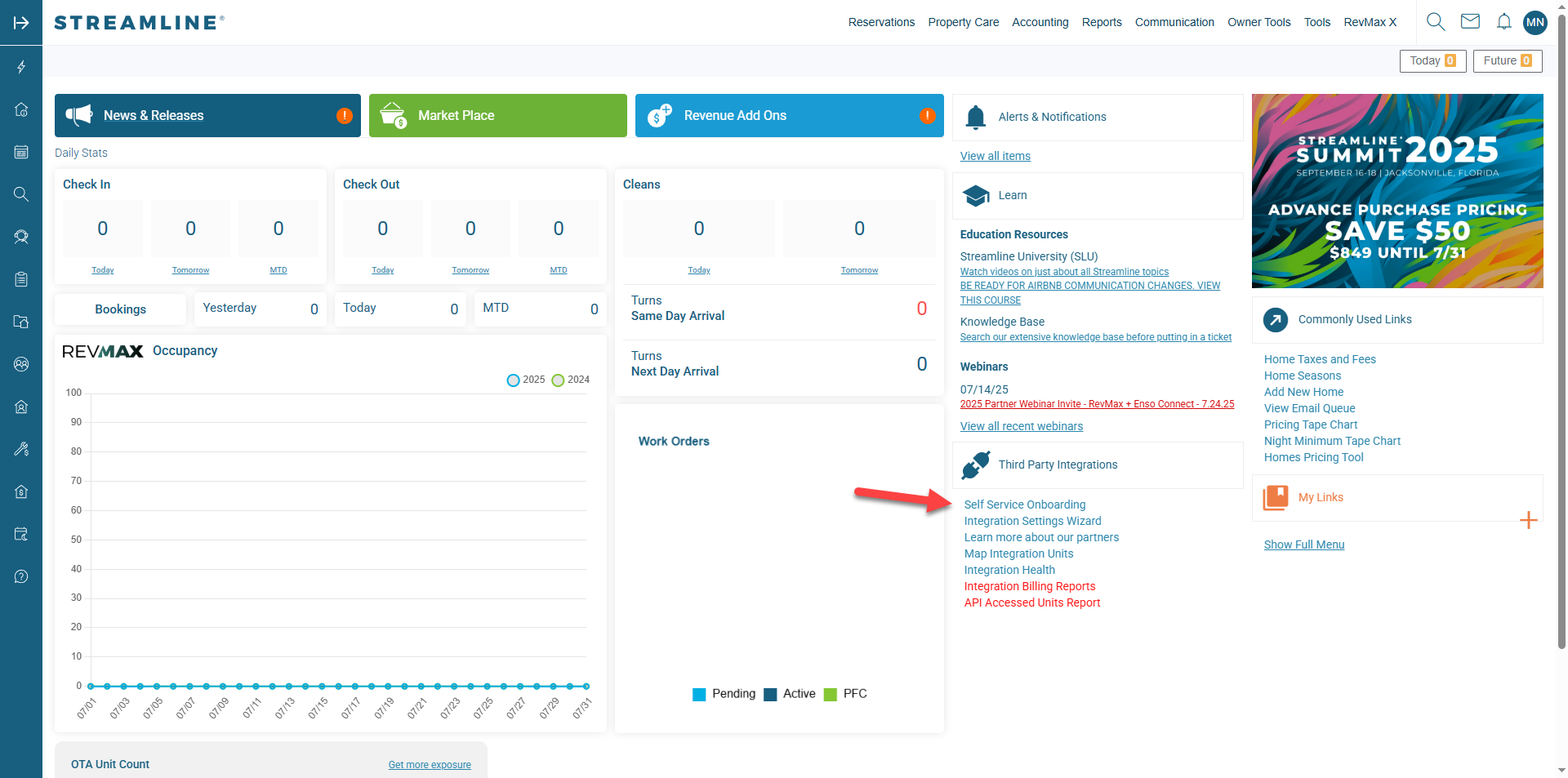Open the lightning bolt quick actions icon

(x=21, y=67)
